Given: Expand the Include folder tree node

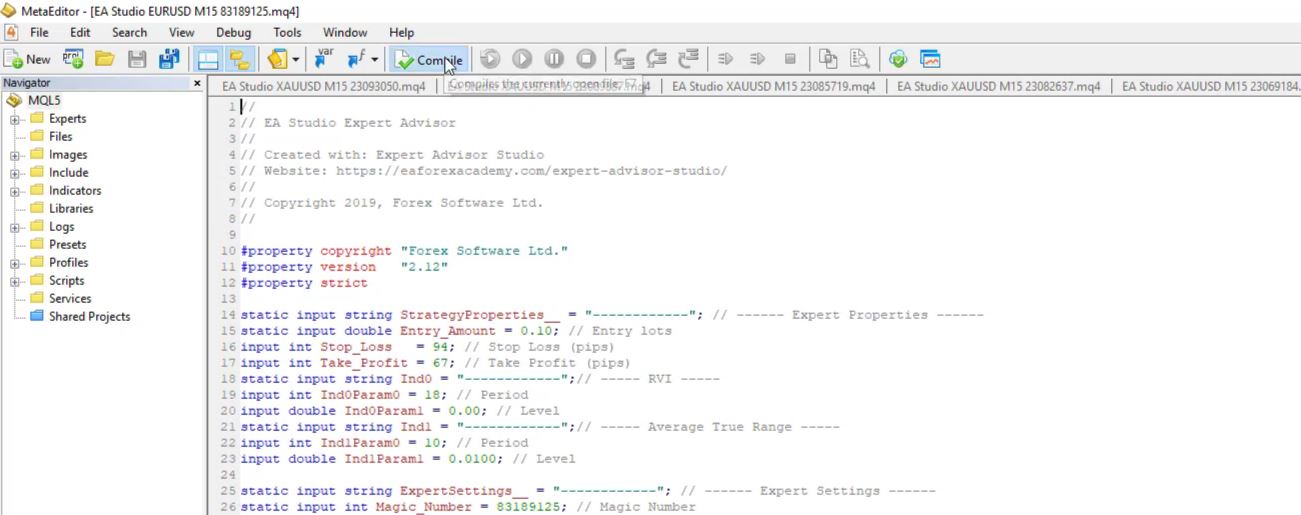Looking at the screenshot, I should 15,173.
